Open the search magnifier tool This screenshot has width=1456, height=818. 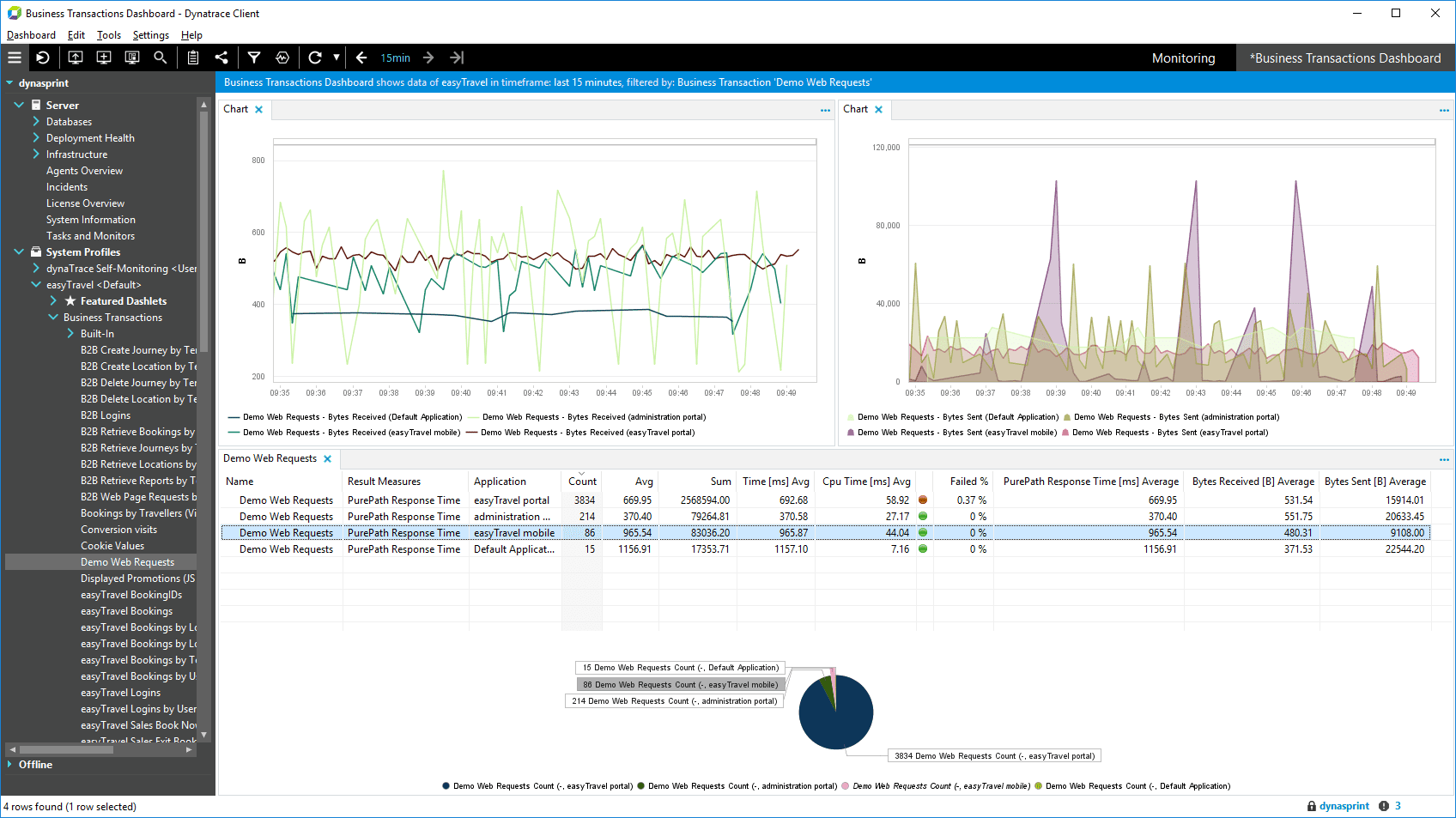161,58
